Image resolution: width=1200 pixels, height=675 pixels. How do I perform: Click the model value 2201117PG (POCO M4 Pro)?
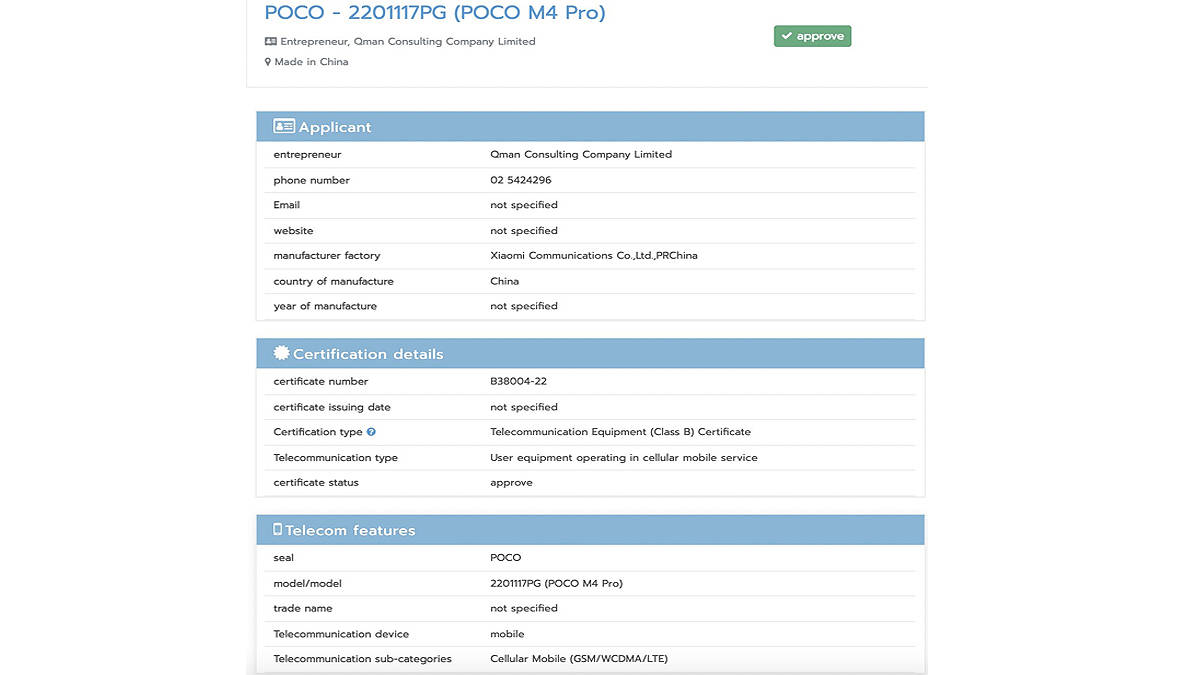[x=556, y=583]
